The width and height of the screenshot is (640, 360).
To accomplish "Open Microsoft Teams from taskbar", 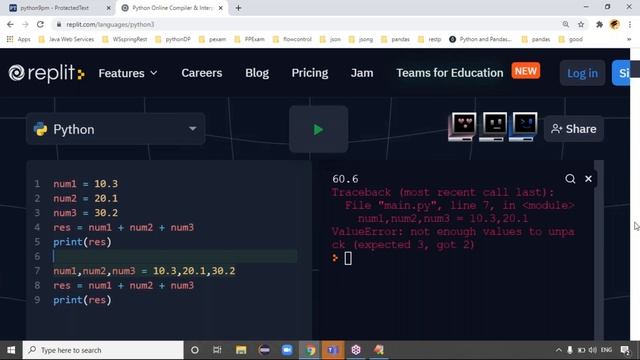I will (x=333, y=350).
